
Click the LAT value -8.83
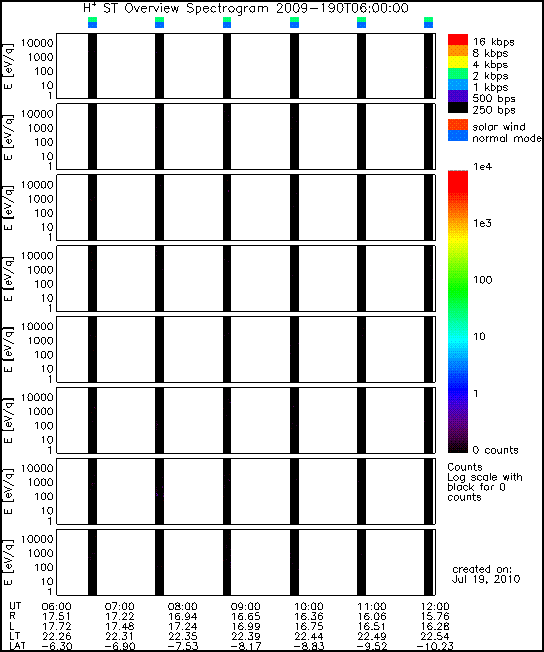click(307, 647)
